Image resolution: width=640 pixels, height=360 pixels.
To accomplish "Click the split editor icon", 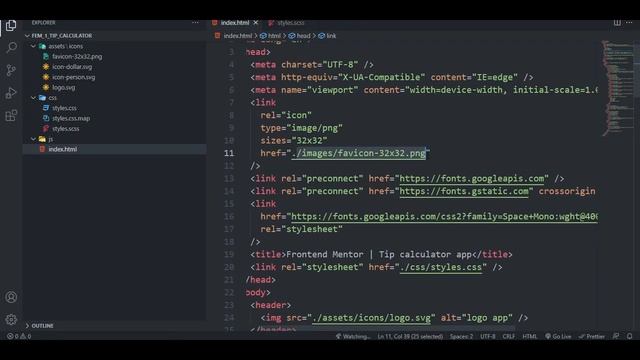I will (617, 23).
